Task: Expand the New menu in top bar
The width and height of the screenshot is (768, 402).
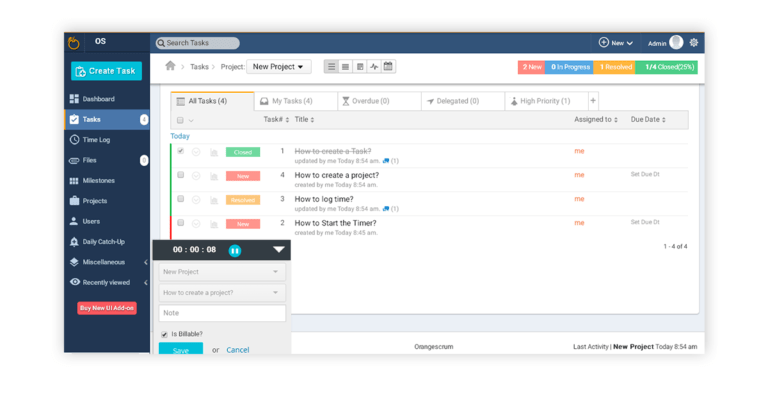Action: pos(616,43)
